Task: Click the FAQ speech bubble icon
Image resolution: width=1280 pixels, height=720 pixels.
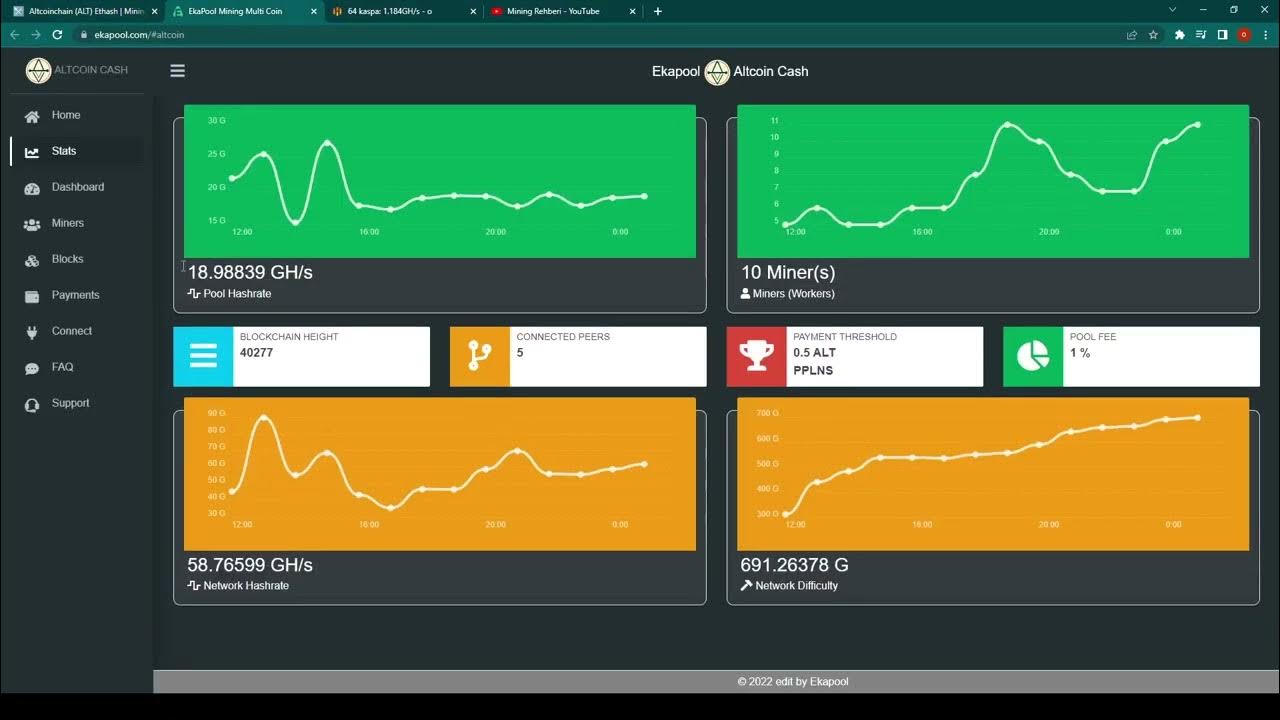Action: click(32, 368)
